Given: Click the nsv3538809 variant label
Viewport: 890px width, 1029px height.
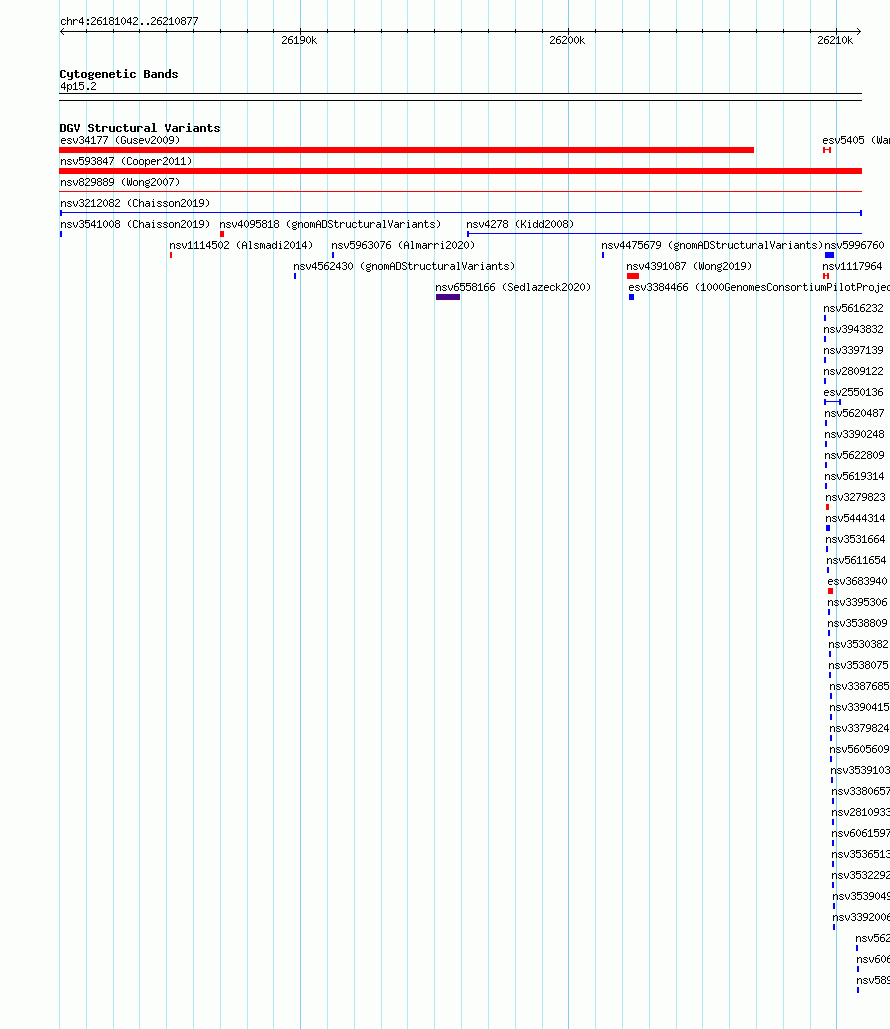Looking at the screenshot, I should tap(857, 623).
